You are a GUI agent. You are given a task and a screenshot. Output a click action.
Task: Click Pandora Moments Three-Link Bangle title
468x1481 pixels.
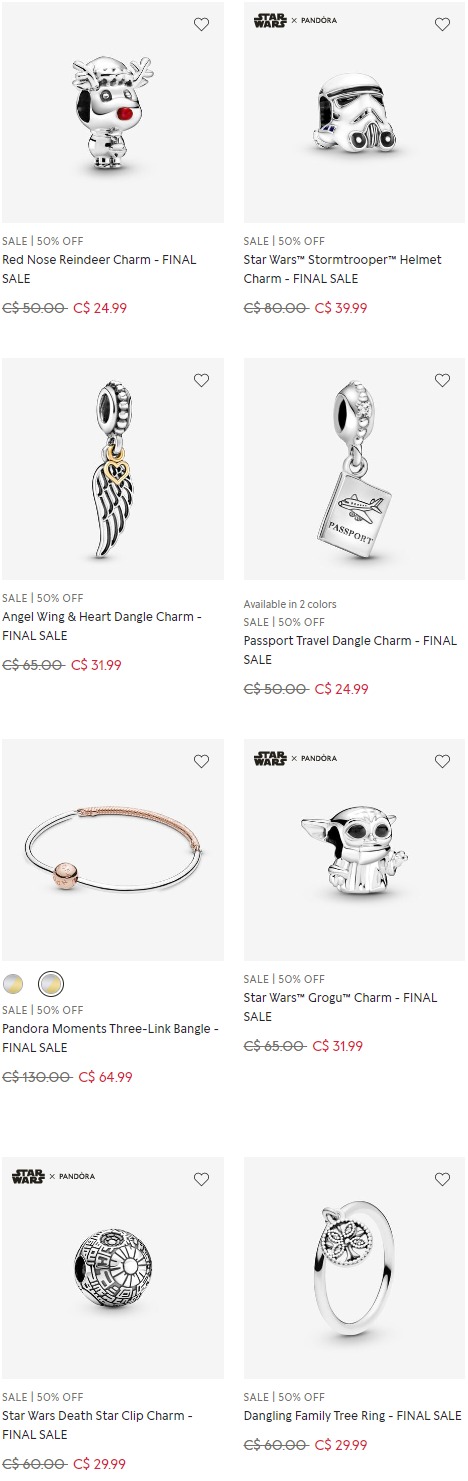point(110,1038)
